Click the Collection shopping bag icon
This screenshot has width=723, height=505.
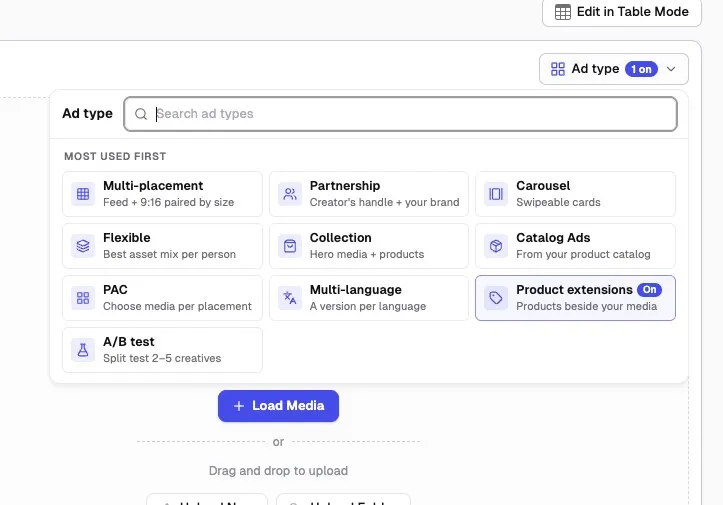coord(290,246)
